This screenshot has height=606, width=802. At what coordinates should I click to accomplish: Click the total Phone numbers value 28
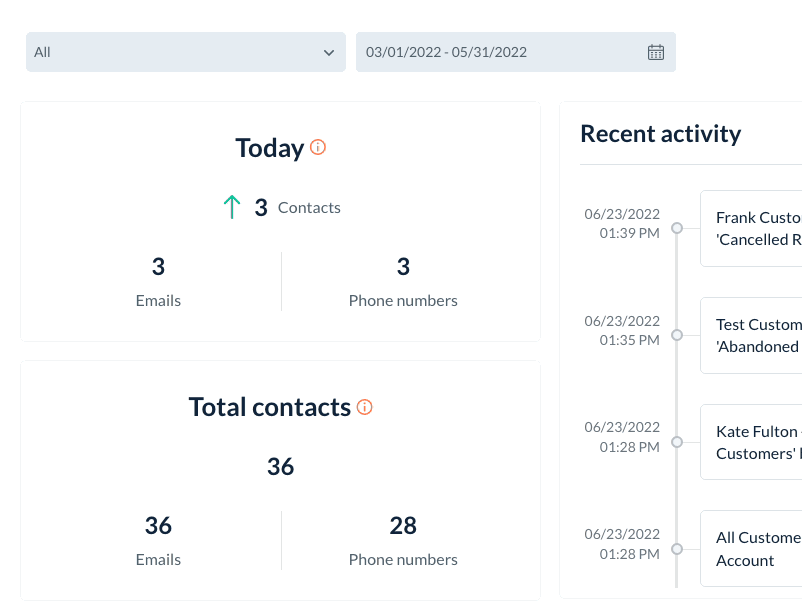click(x=403, y=526)
